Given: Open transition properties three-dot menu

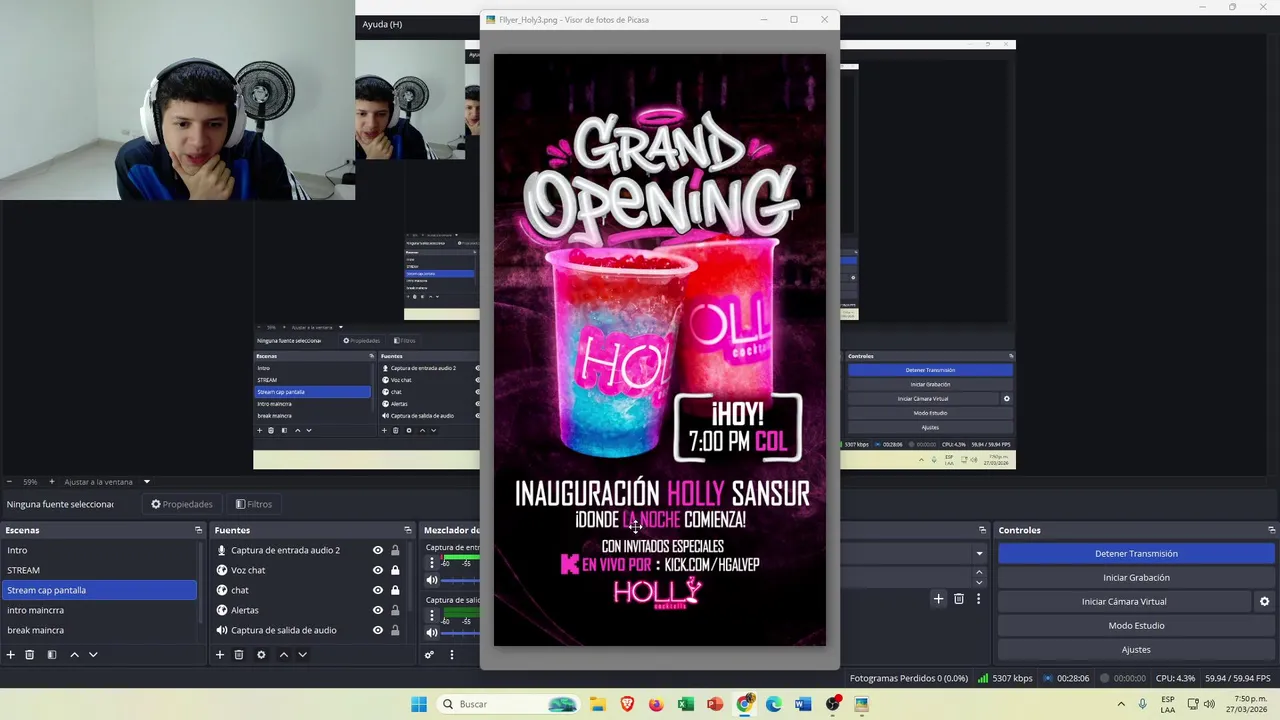Looking at the screenshot, I should coord(978,599).
